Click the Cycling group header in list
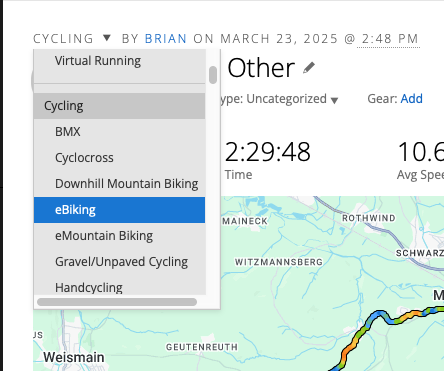Image resolution: width=444 pixels, height=371 pixels. point(119,106)
